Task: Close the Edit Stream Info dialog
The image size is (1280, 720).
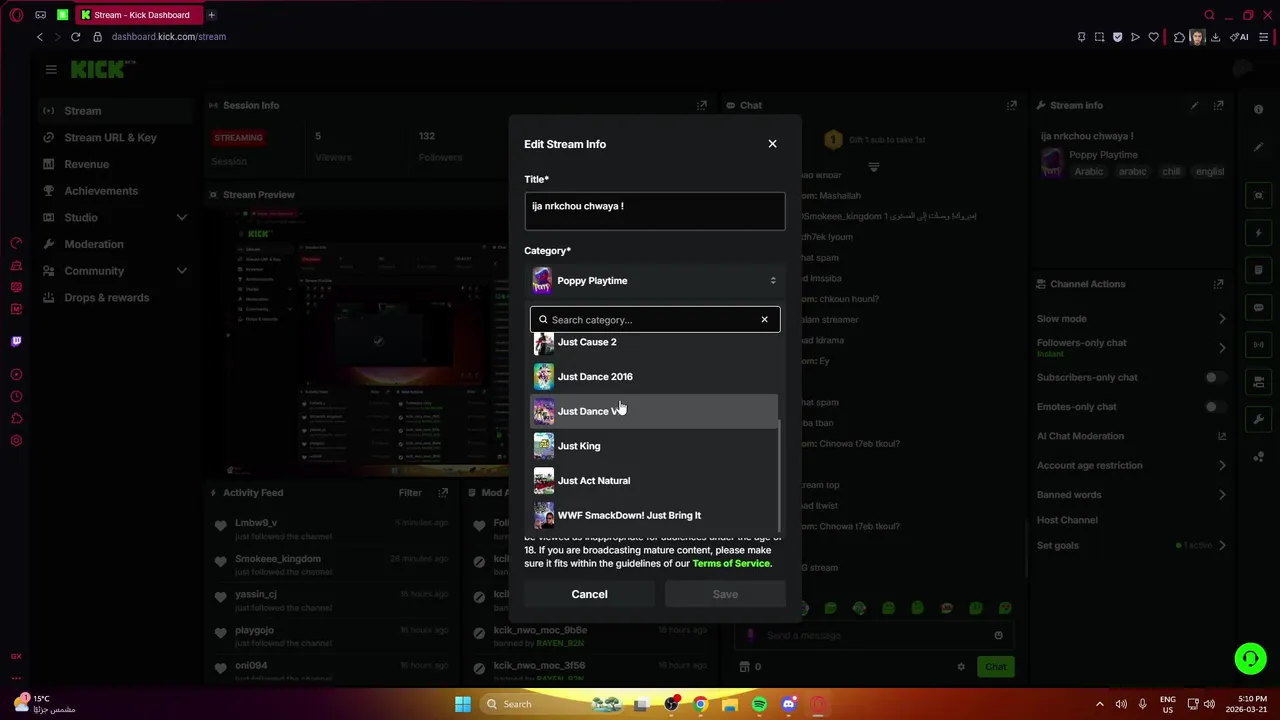Action: coord(772,144)
